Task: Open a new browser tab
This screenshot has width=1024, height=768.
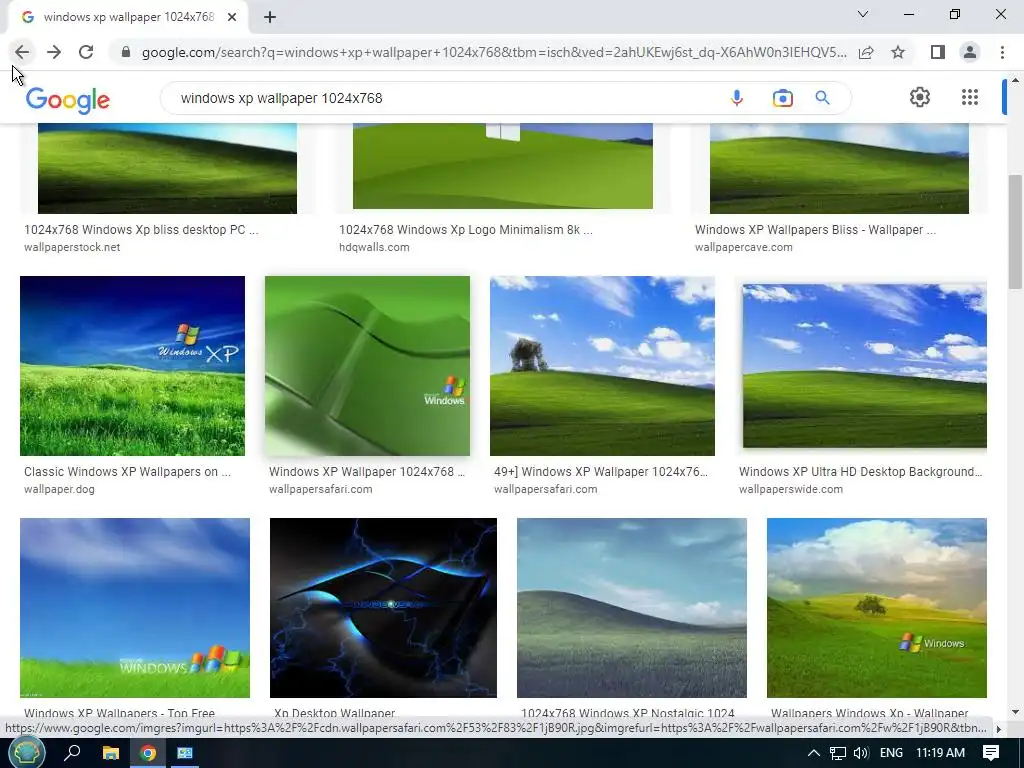Action: (x=270, y=18)
